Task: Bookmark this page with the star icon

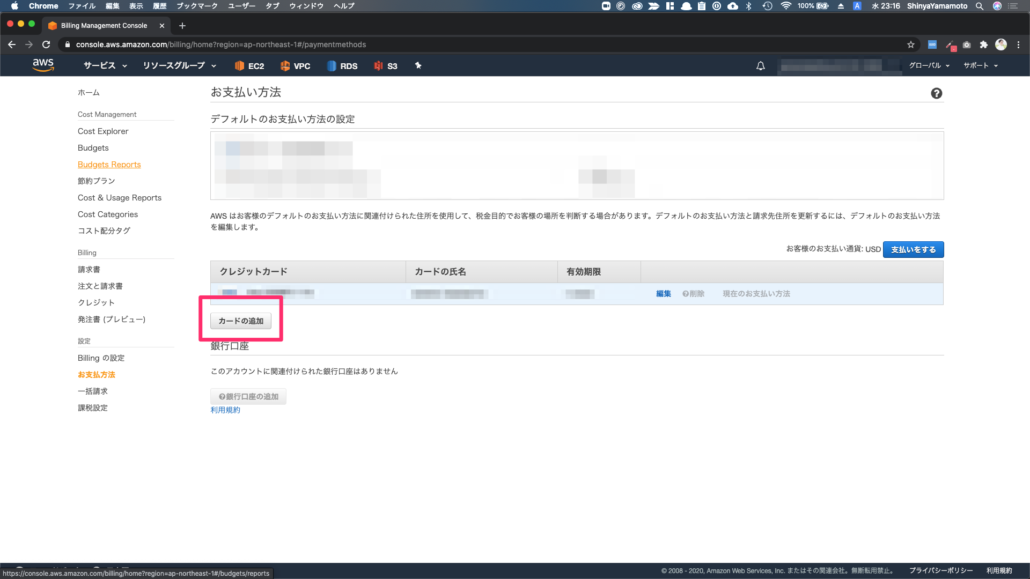Action: click(910, 44)
